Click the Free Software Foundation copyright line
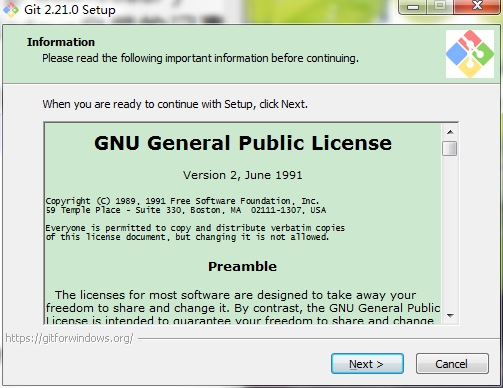Image resolution: width=503 pixels, height=388 pixels. coord(182,201)
